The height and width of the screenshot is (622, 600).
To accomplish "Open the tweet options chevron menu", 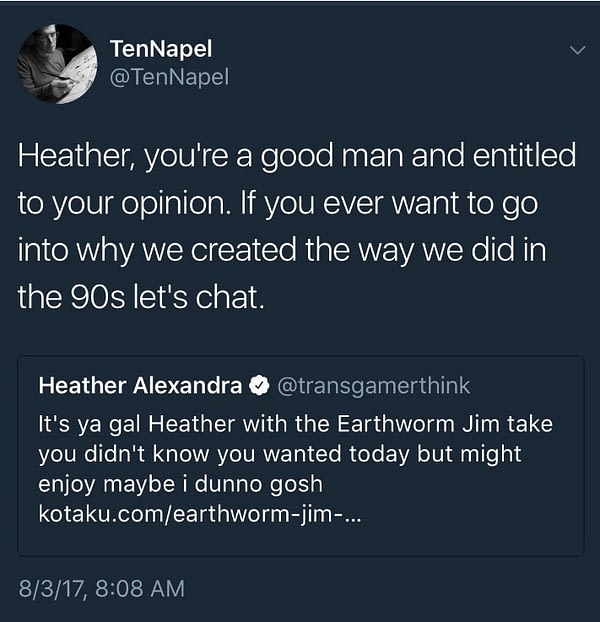I will point(577,50).
